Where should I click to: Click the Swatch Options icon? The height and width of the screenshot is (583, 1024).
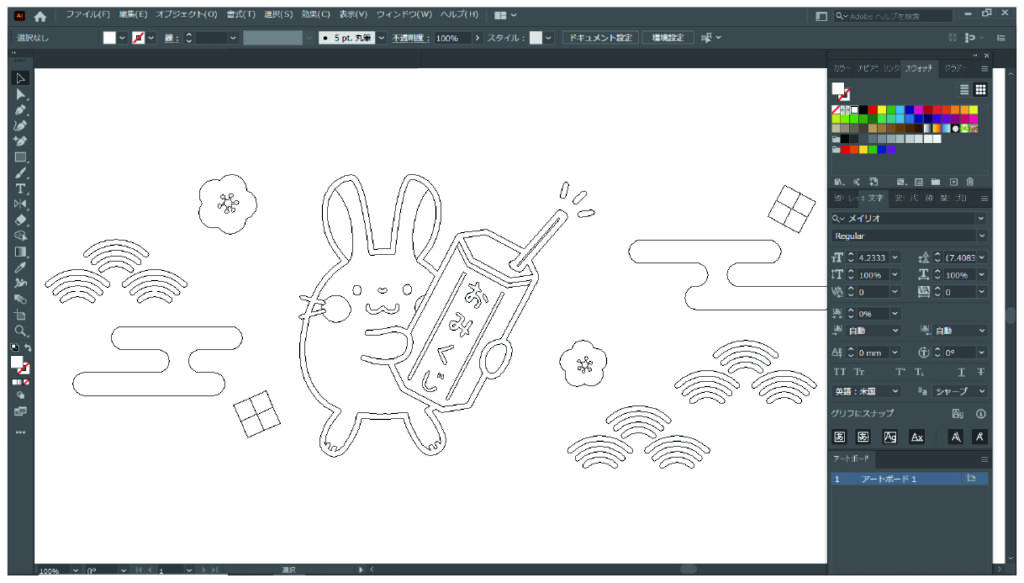point(919,181)
